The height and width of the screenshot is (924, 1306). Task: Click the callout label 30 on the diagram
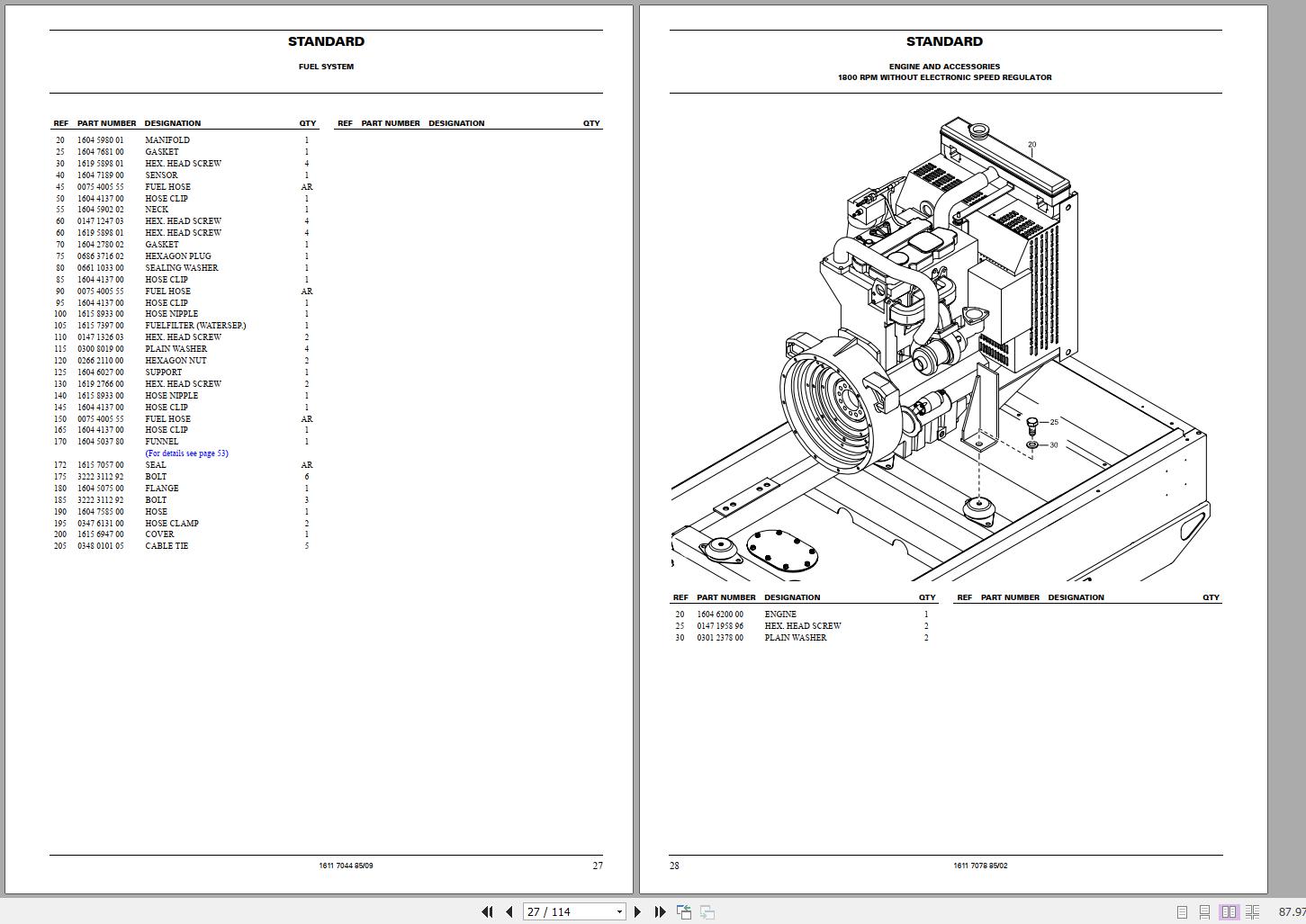click(x=1054, y=445)
